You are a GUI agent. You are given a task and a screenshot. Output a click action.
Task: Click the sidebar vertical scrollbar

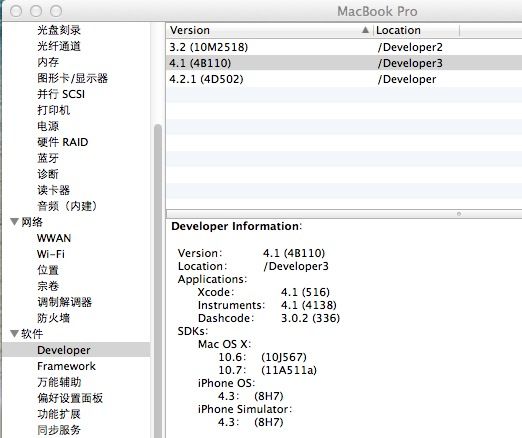pos(158,280)
